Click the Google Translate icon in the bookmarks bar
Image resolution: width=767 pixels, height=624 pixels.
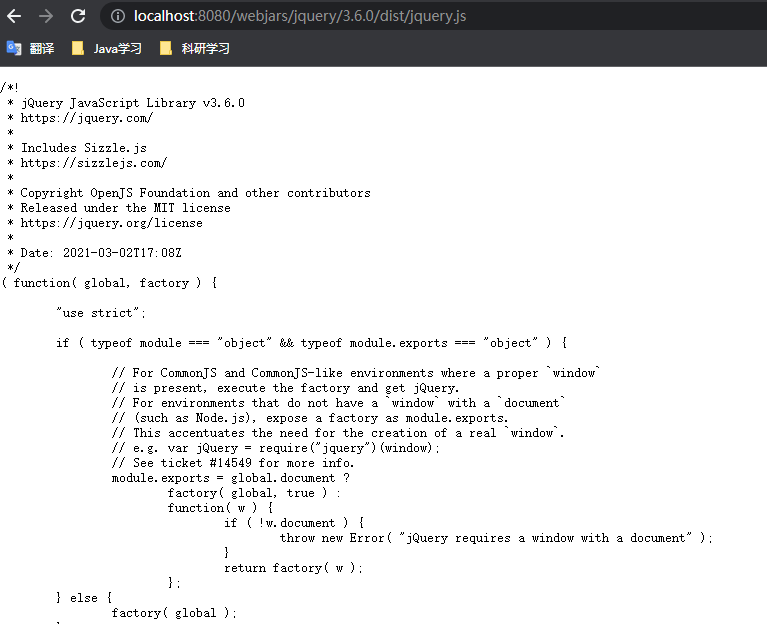point(14,48)
